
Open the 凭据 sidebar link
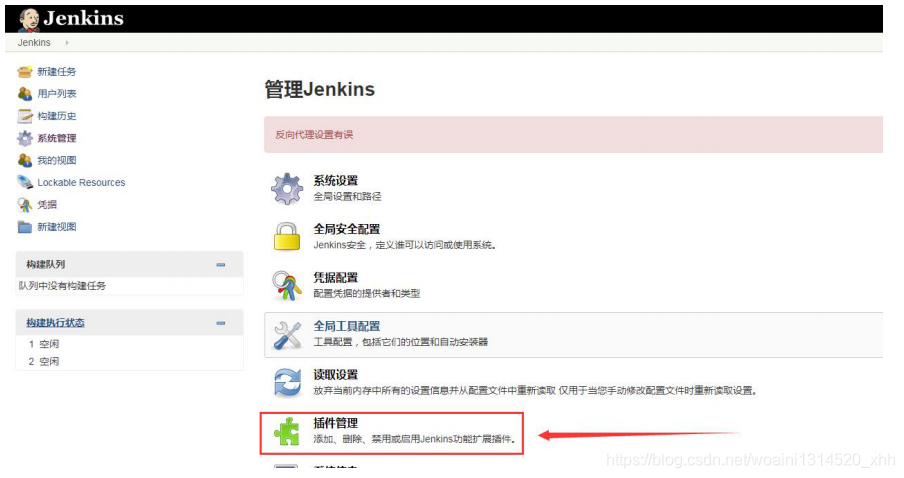(47, 205)
